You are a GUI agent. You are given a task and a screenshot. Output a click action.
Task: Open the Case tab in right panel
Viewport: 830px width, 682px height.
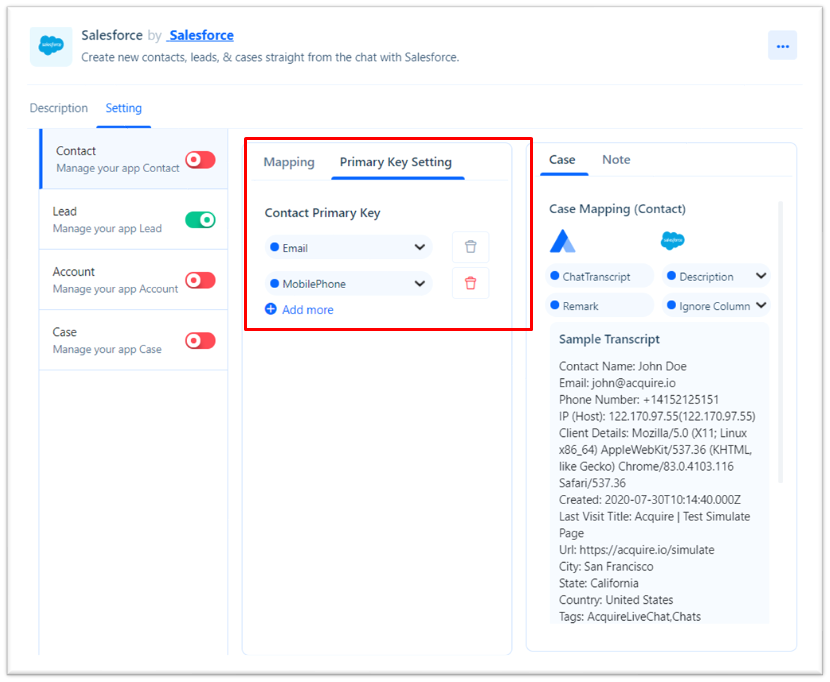coord(562,159)
